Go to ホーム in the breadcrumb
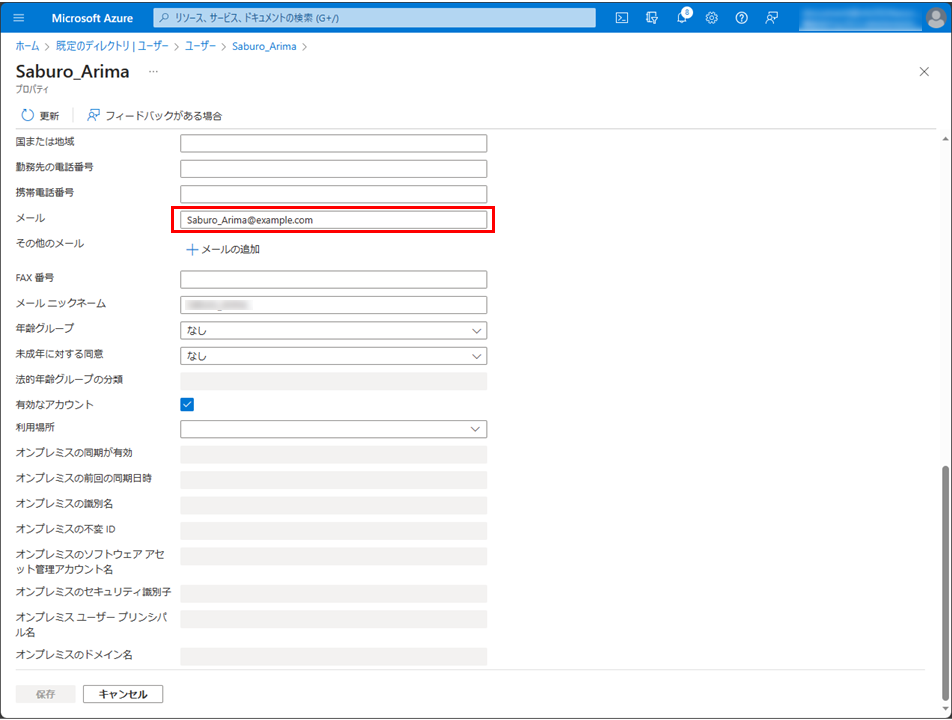The height and width of the screenshot is (720, 952). [x=28, y=46]
